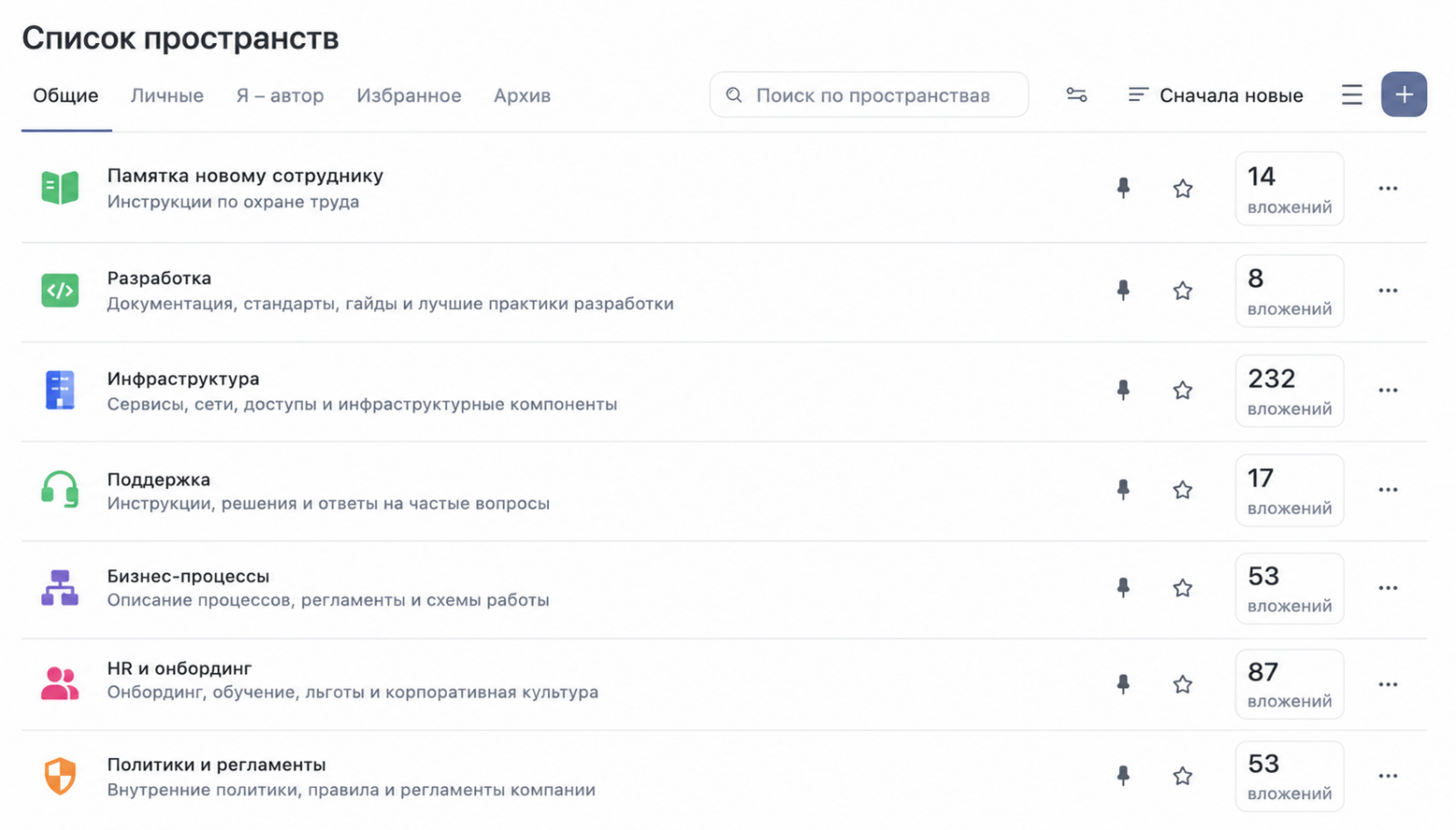Click the people icon of 'HR и онбординг'
The width and height of the screenshot is (1456, 830).
point(60,682)
